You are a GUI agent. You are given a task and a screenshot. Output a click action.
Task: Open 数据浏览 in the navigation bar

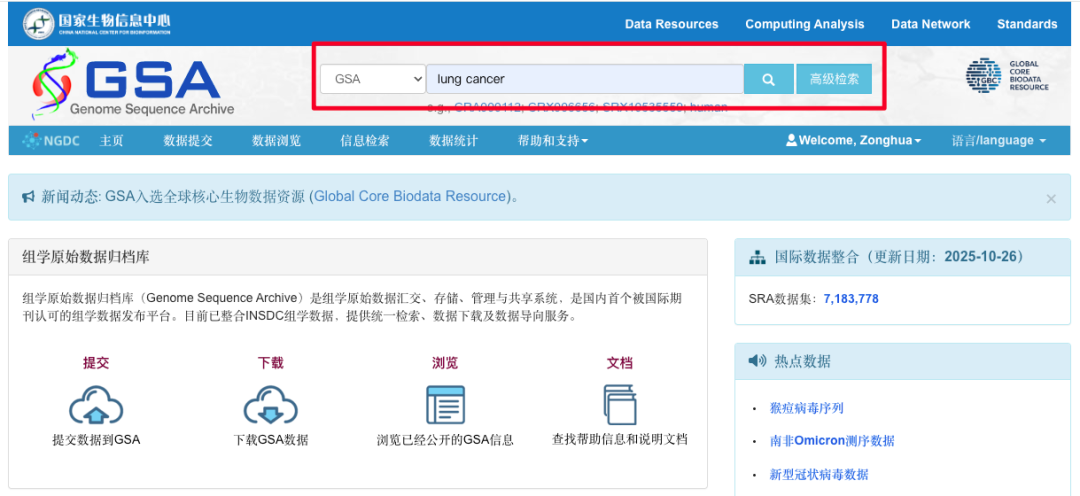pos(277,141)
